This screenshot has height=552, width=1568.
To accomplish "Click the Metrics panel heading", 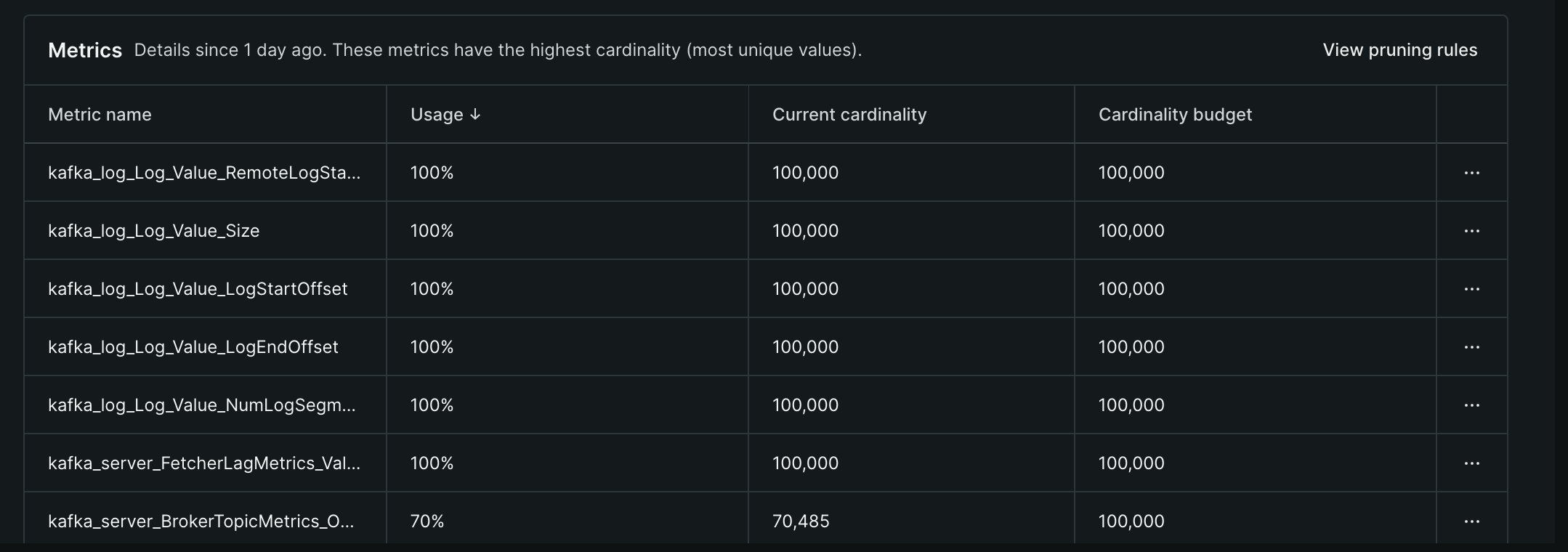I will [x=85, y=50].
